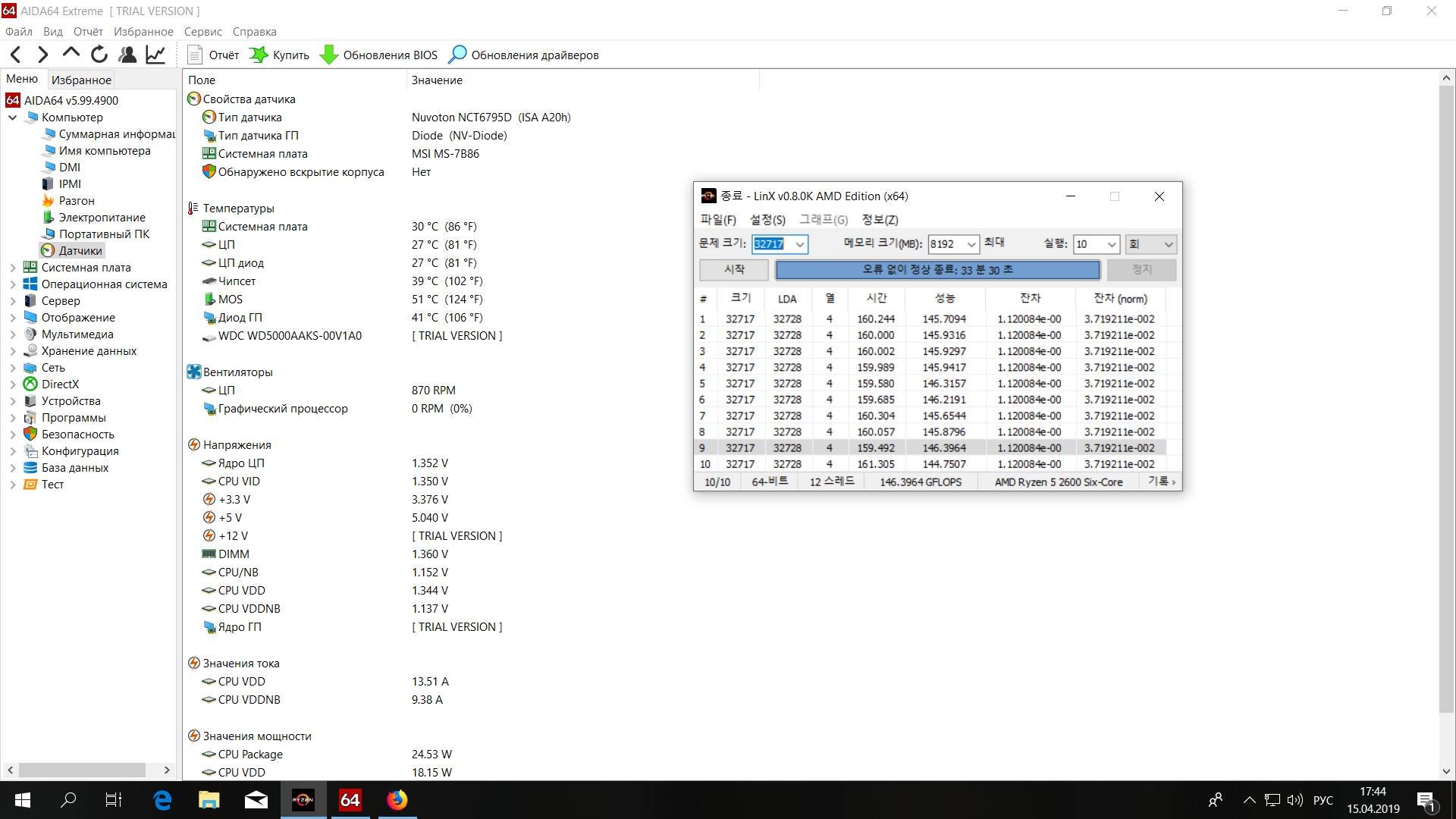Click the LinX start (시작) button

tap(733, 270)
